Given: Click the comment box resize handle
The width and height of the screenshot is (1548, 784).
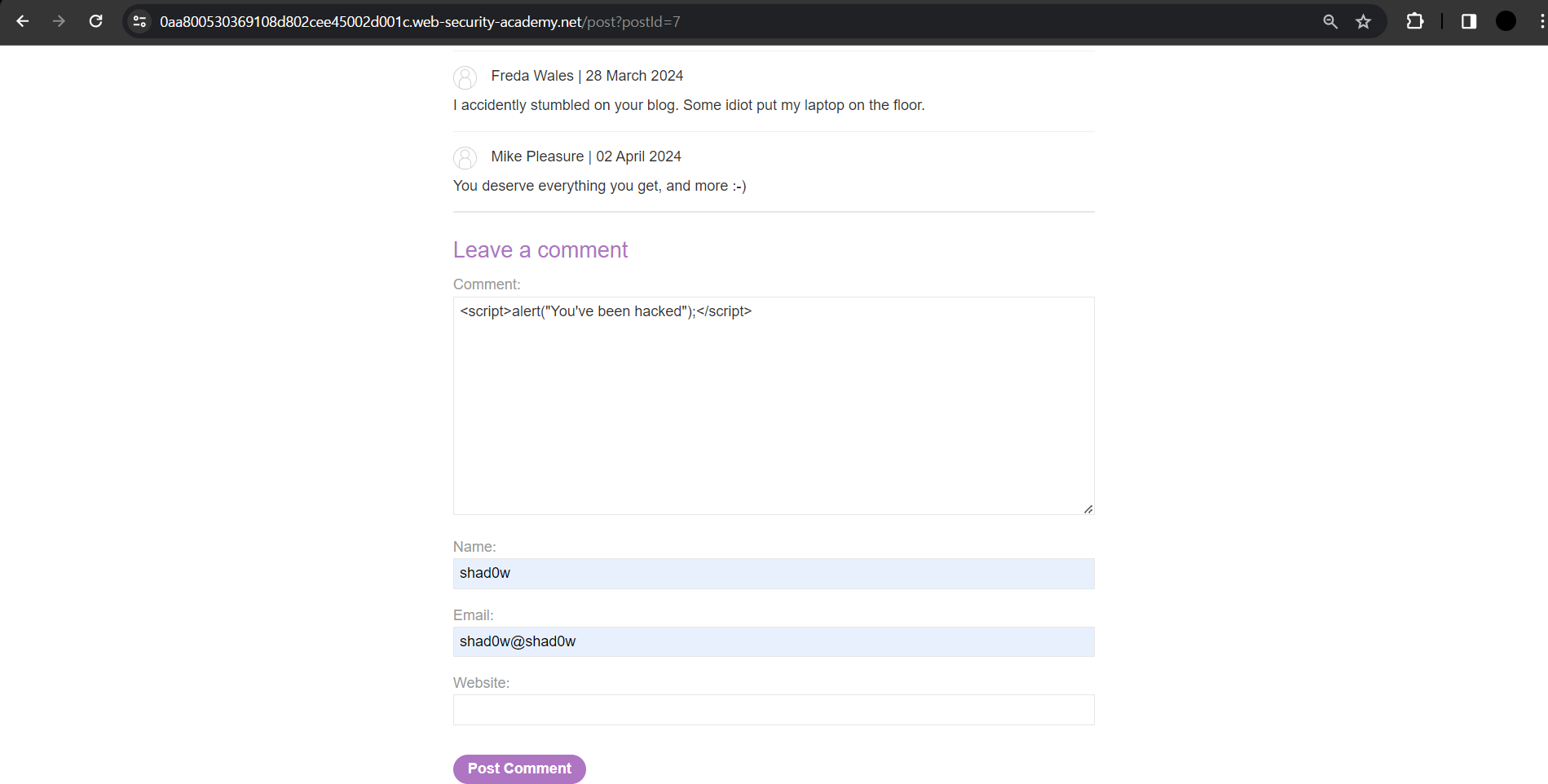Looking at the screenshot, I should coord(1088,509).
